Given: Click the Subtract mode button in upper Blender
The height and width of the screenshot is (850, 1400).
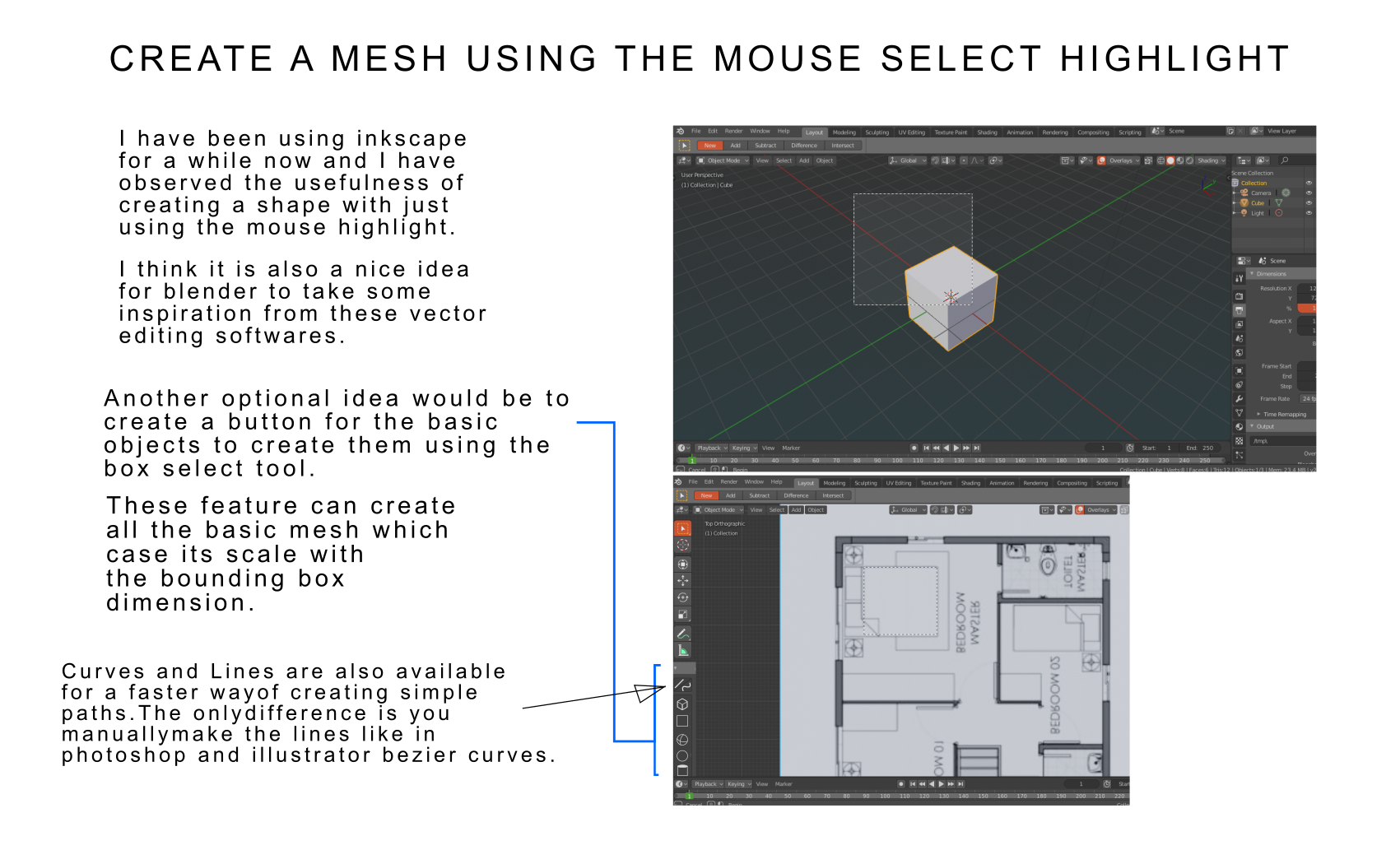Looking at the screenshot, I should coord(765,146).
